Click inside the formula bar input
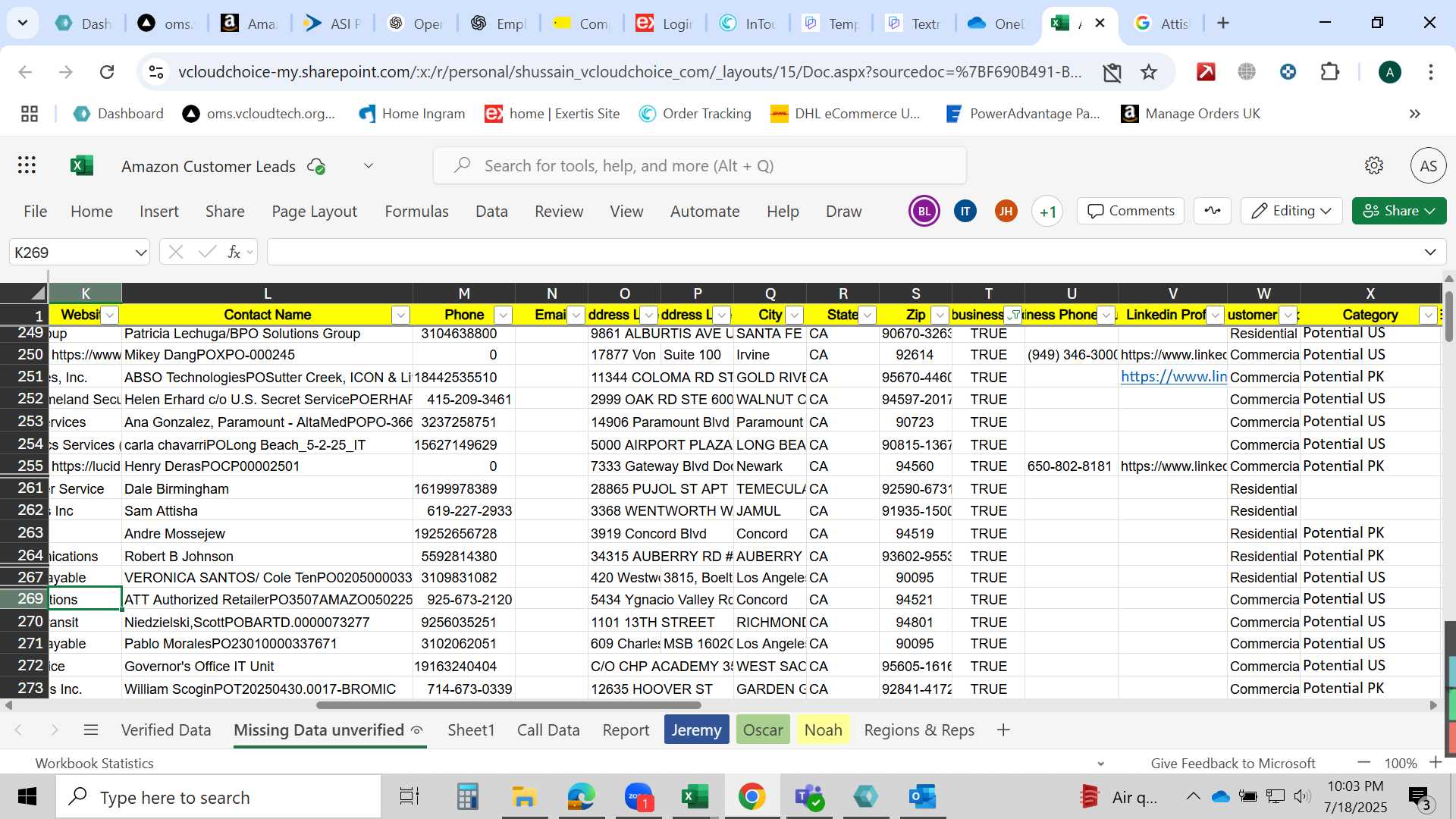 click(842, 252)
